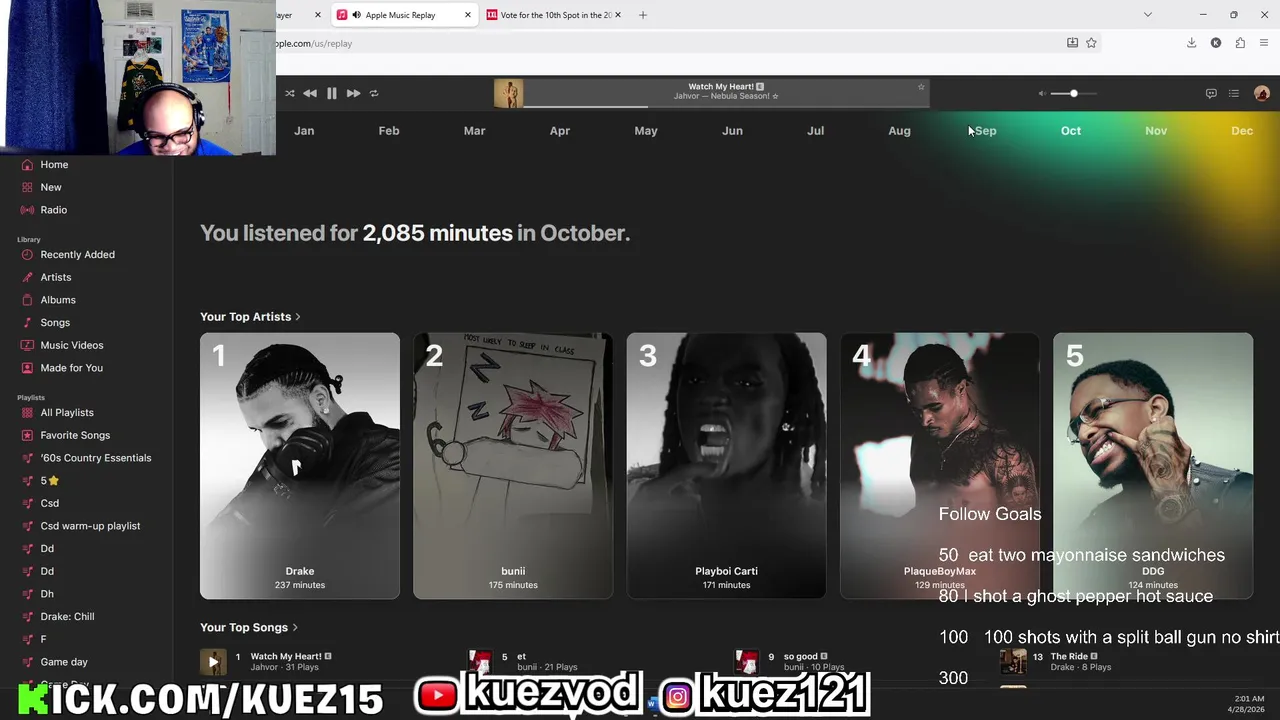
Task: Select the Oct month tab
Action: pos(1071,131)
